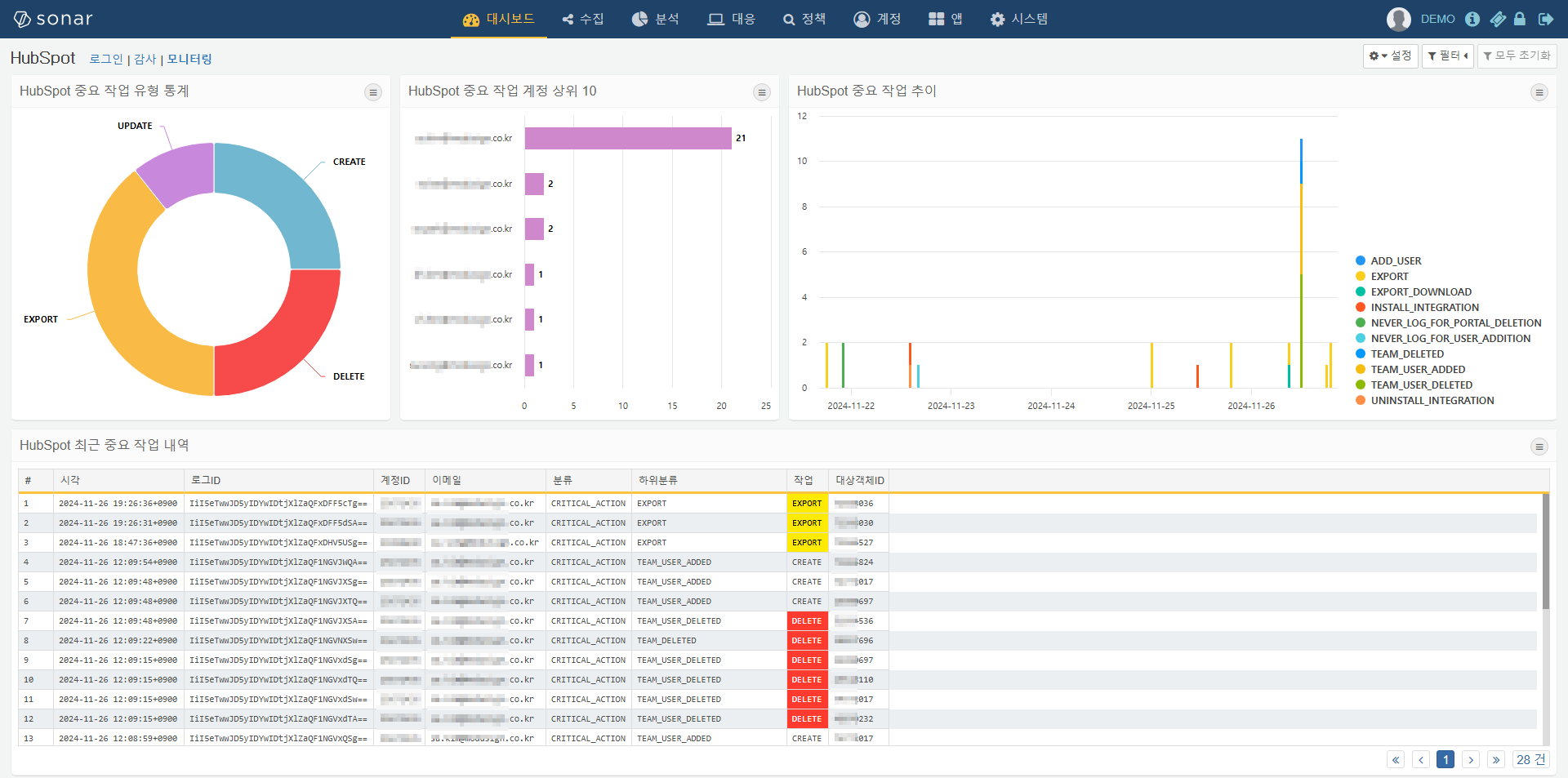
Task: Open menu for 작업 계정 상위 10 panel
Action: coord(762,92)
